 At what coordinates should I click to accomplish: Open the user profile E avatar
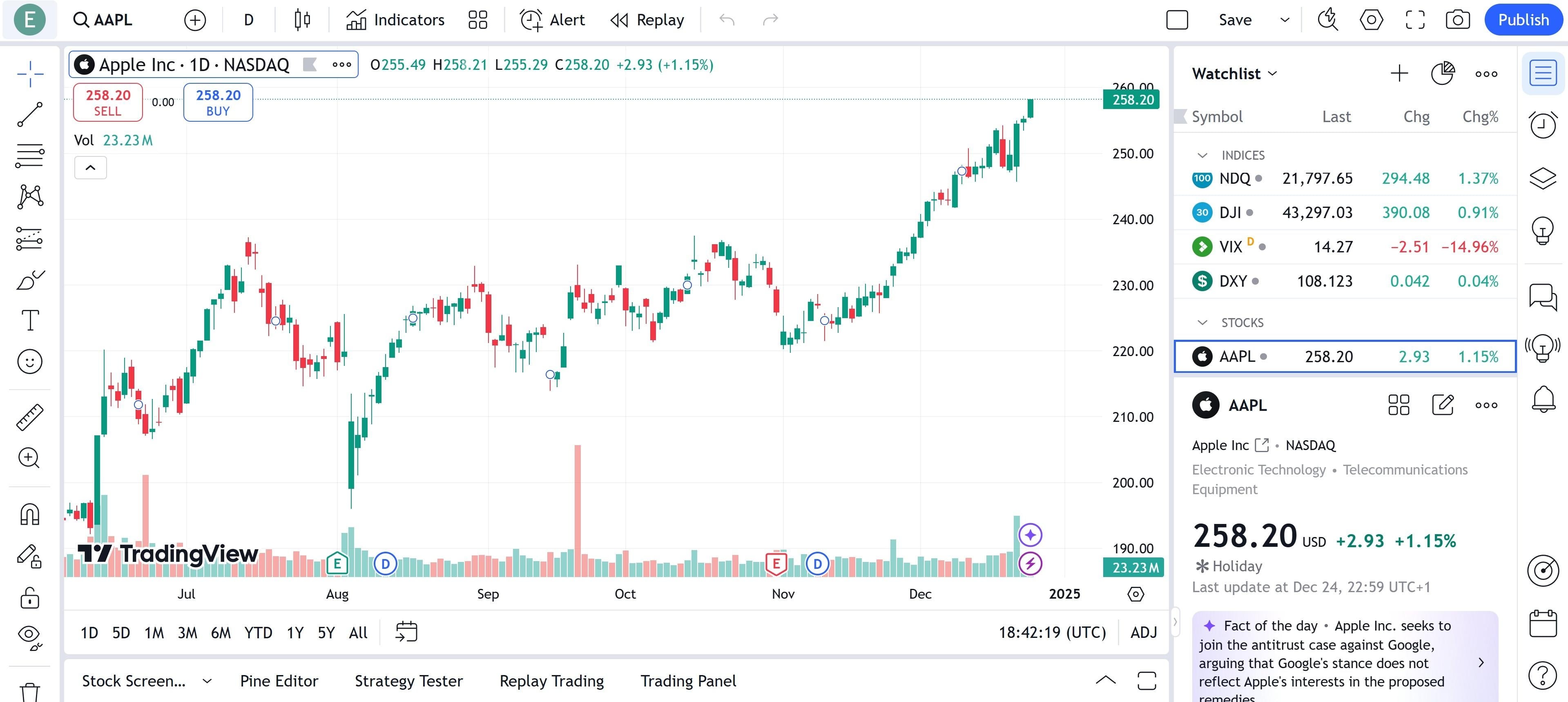(x=29, y=20)
